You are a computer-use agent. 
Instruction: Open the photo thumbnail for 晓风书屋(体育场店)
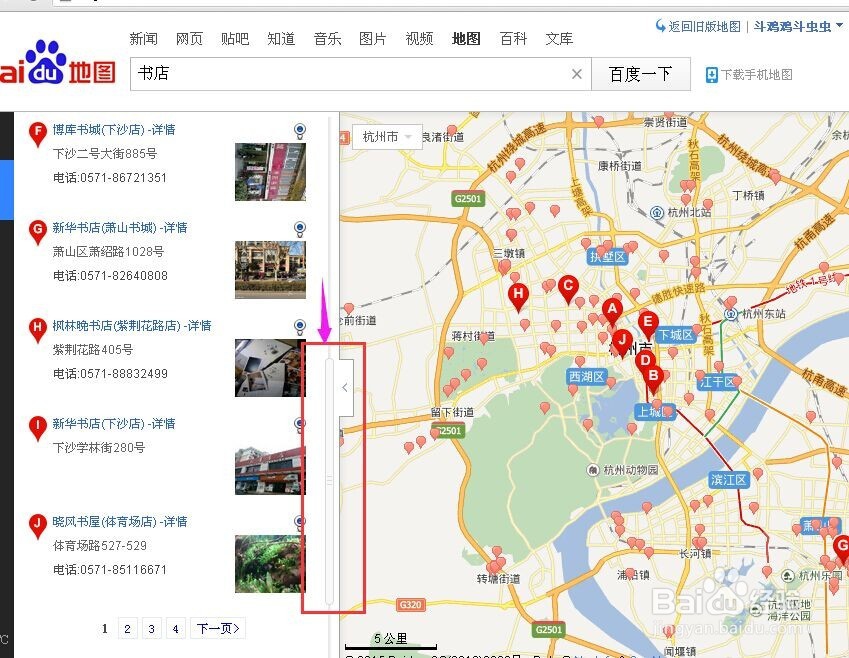(270, 564)
